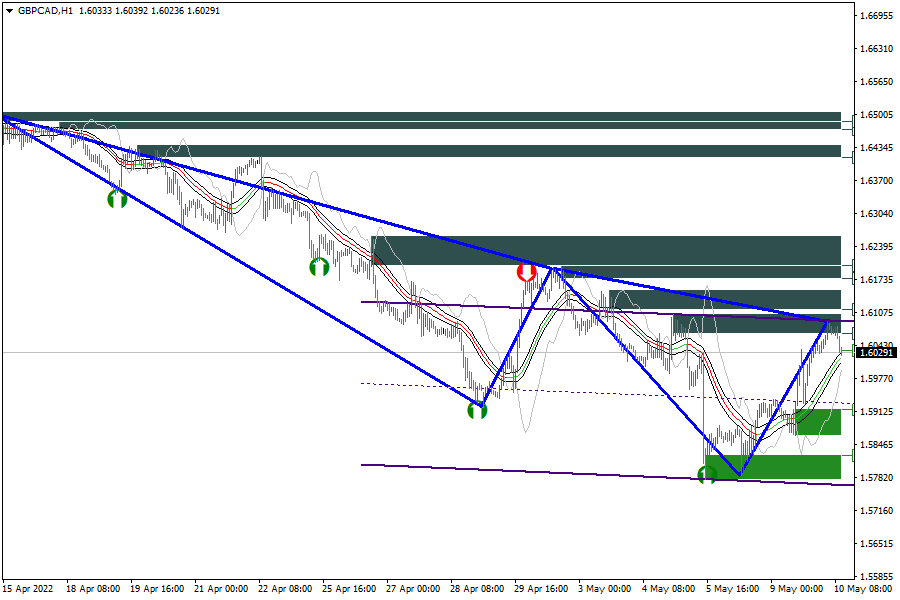Click green up arrow at 28 Apr low
Screen dimensions: 900x600
point(478,409)
